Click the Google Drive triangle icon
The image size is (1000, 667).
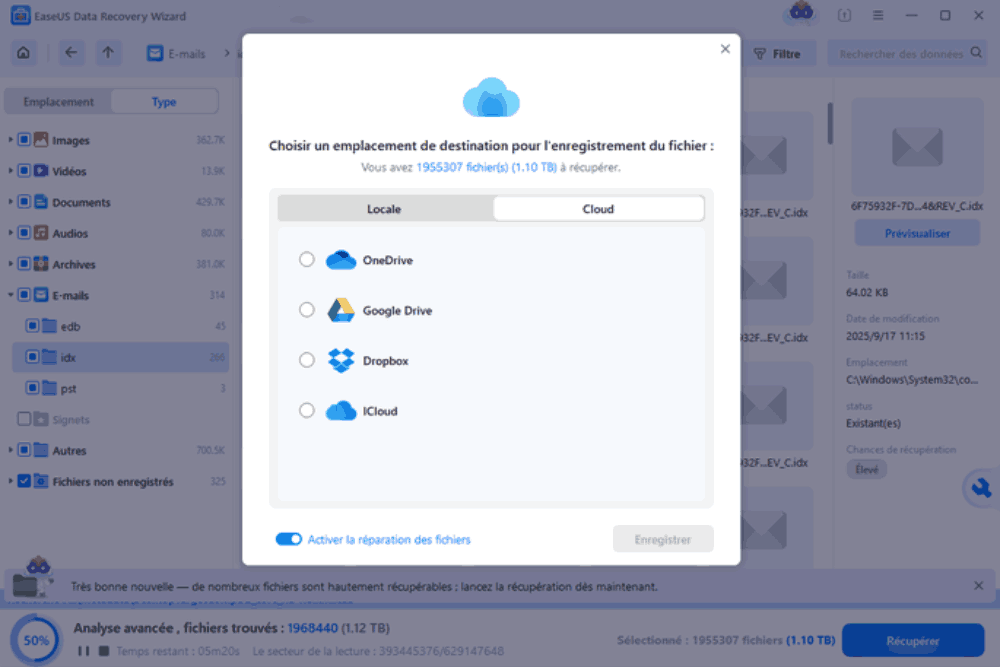341,310
